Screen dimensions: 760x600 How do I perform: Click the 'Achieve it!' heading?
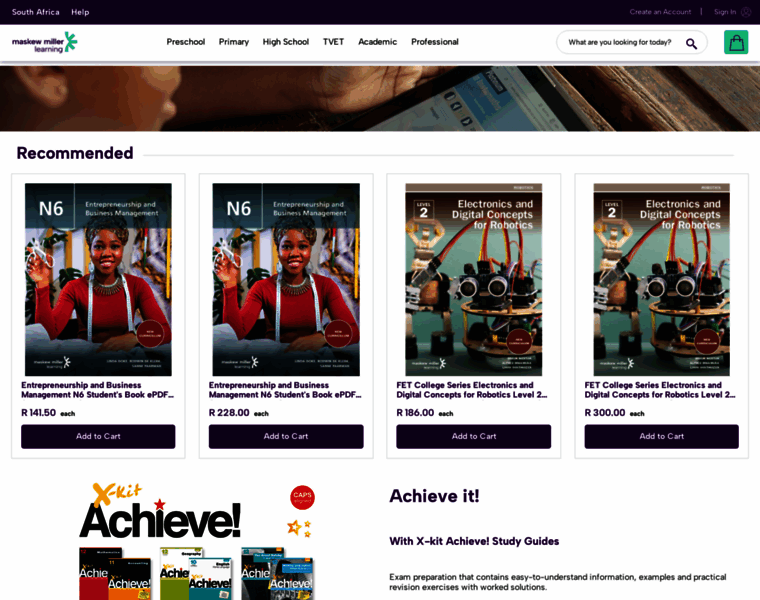(434, 496)
